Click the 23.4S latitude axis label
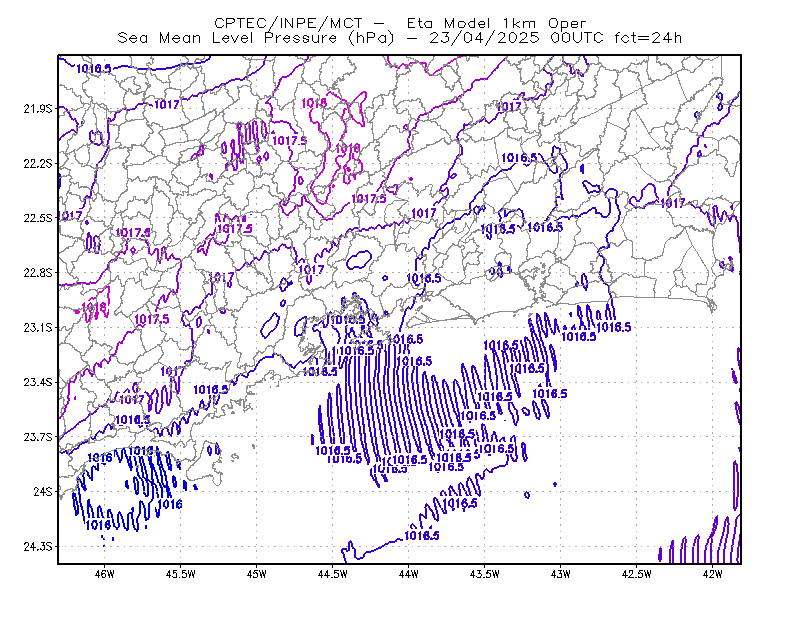The height and width of the screenshot is (618, 800). click(38, 382)
